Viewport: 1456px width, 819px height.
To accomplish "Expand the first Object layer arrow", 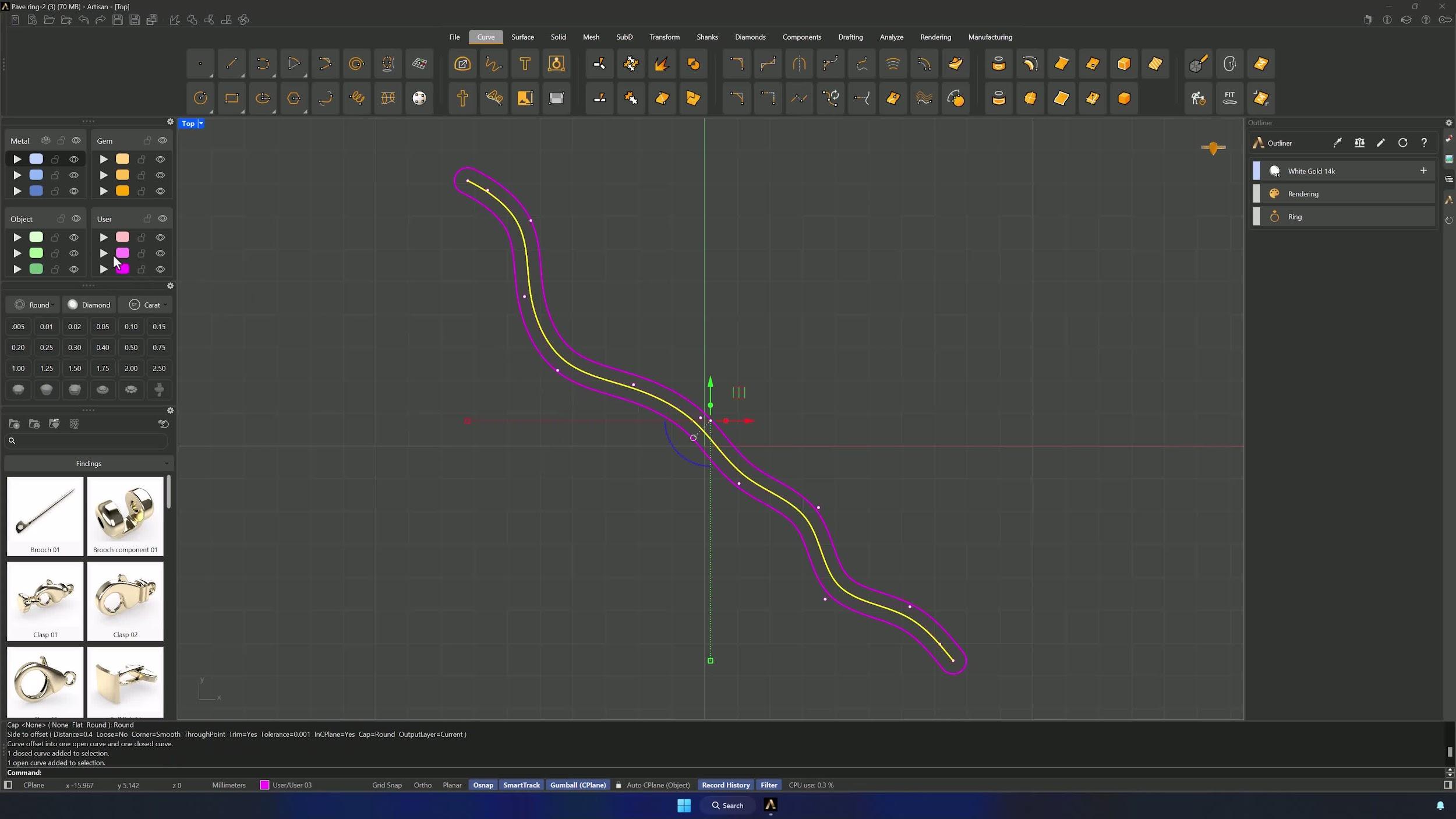I will pos(17,237).
